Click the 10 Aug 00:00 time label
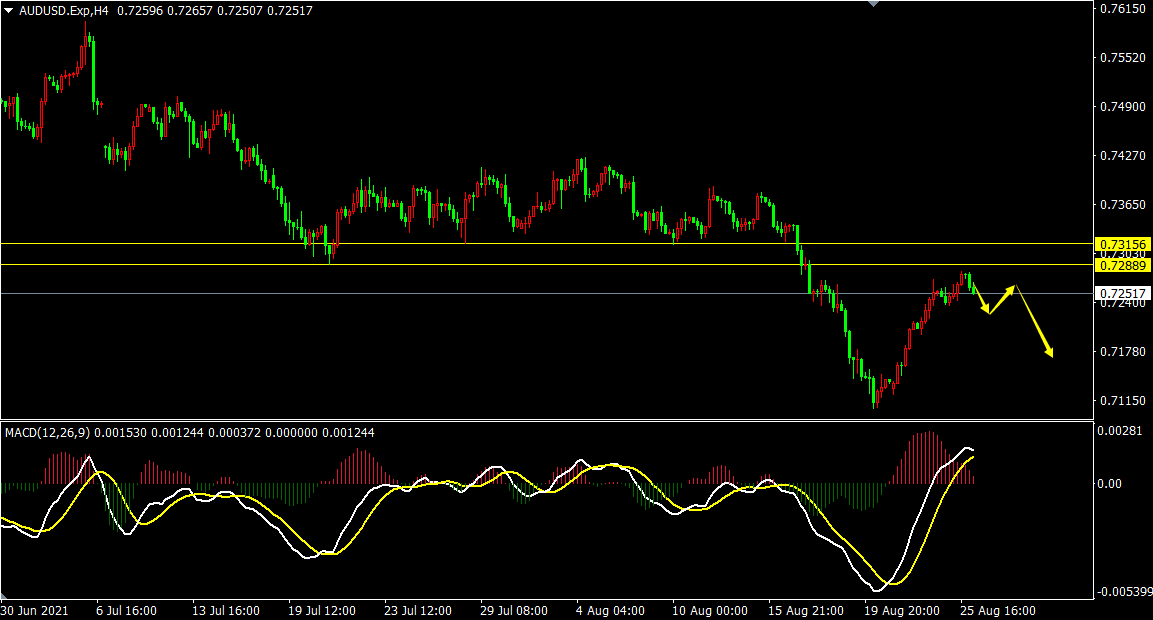1153x620 pixels. pos(710,610)
